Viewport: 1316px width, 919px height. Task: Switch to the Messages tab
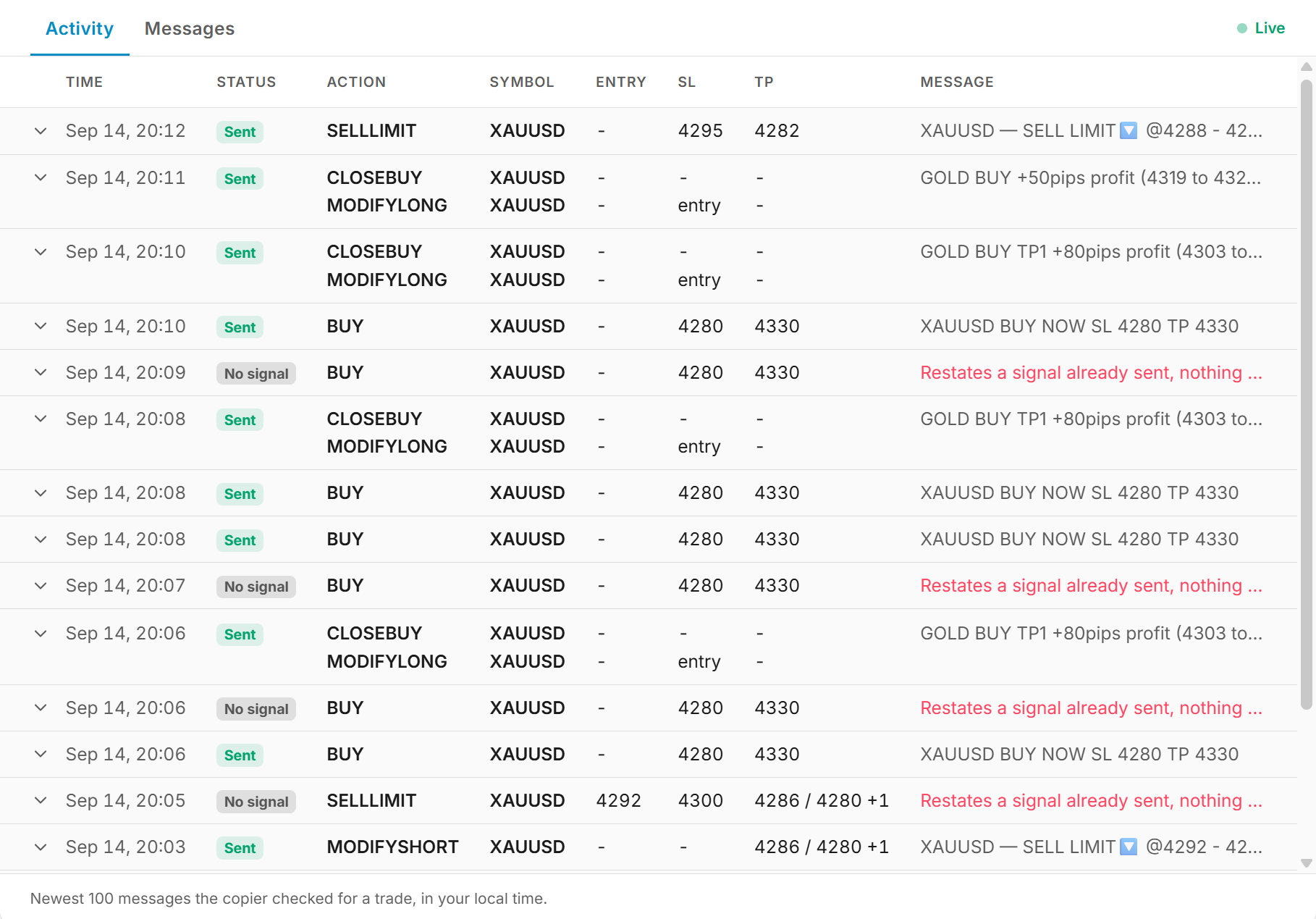190,28
